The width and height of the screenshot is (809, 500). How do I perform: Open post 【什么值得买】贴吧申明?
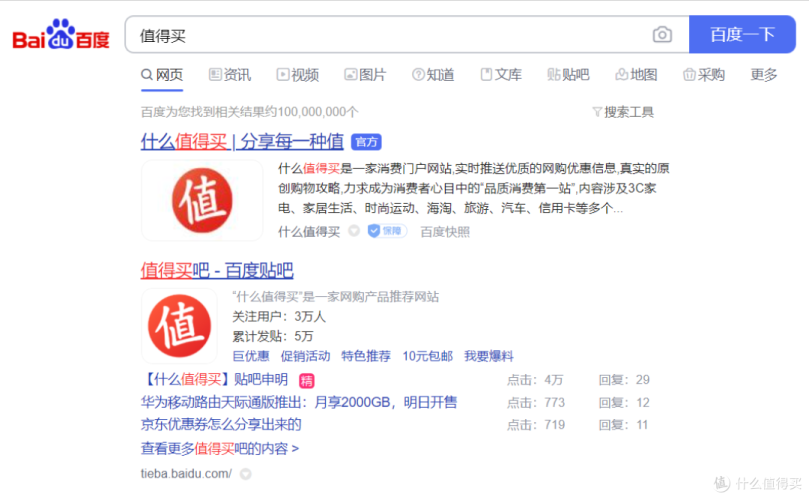[x=214, y=379]
